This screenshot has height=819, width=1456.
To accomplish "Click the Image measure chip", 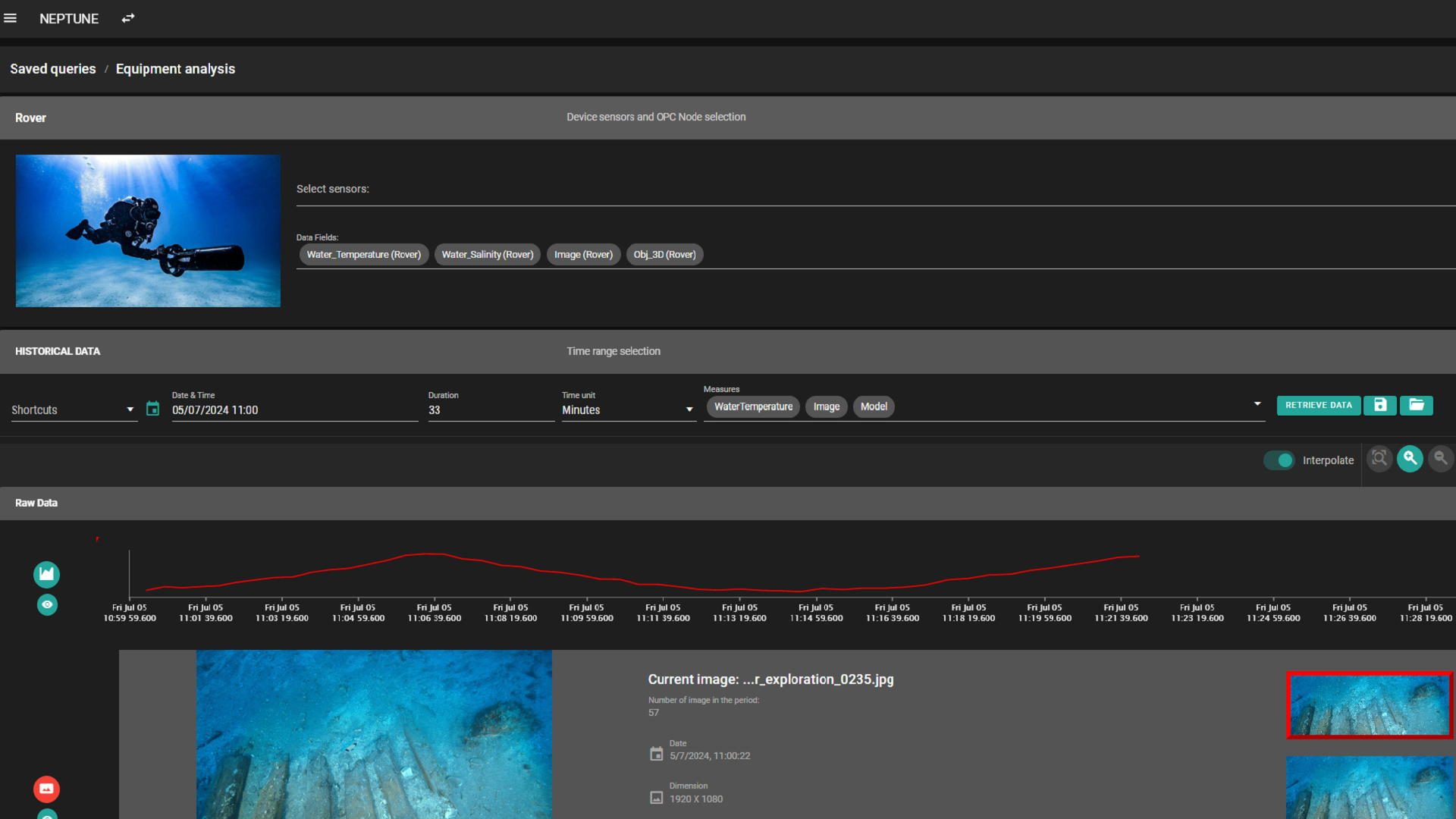I will [827, 406].
